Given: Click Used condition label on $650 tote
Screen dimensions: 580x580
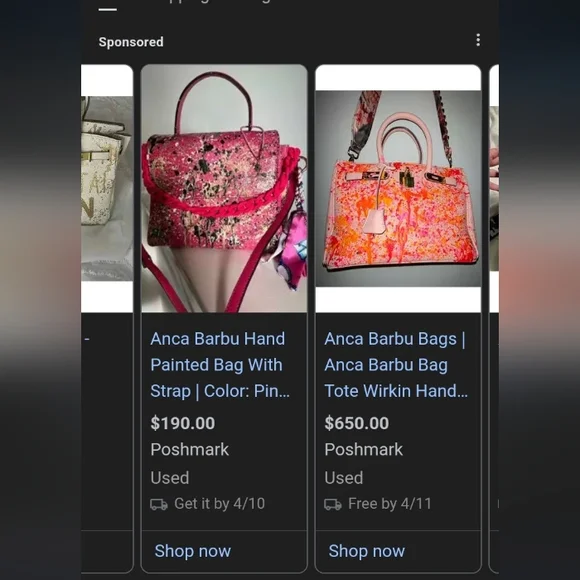Looking at the screenshot, I should pos(344,478).
